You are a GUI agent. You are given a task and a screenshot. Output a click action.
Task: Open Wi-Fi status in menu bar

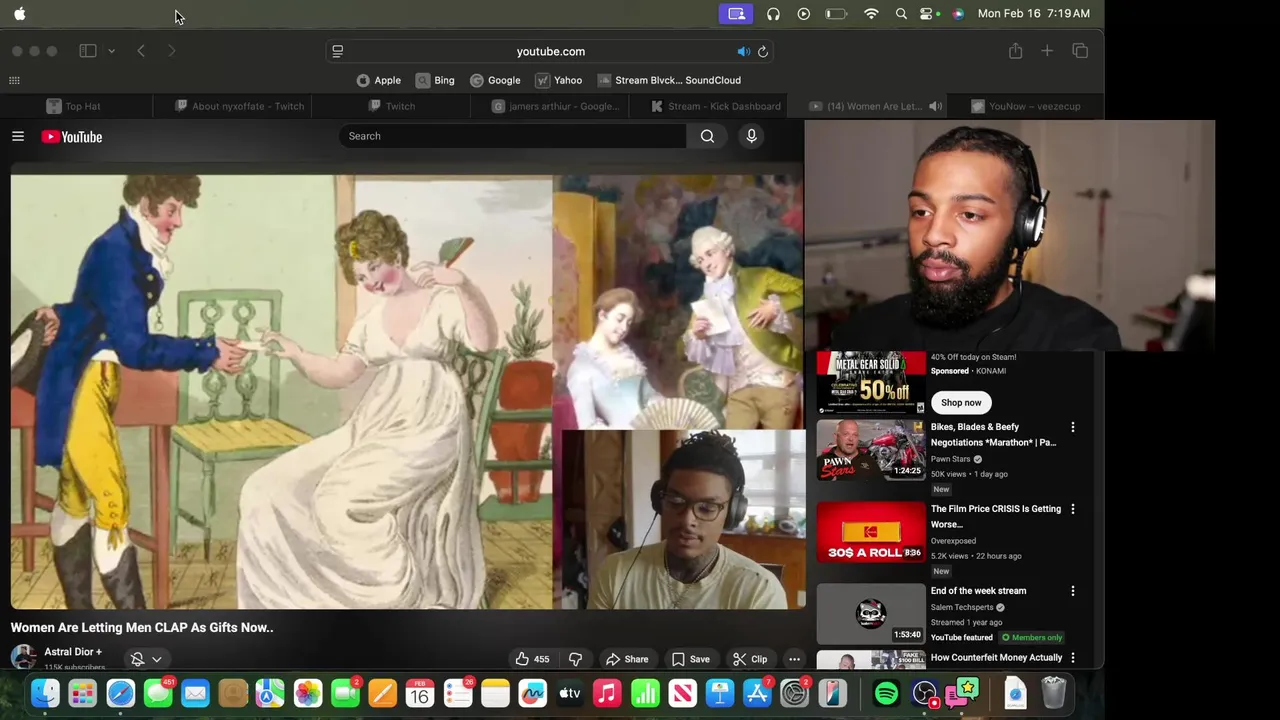[871, 14]
